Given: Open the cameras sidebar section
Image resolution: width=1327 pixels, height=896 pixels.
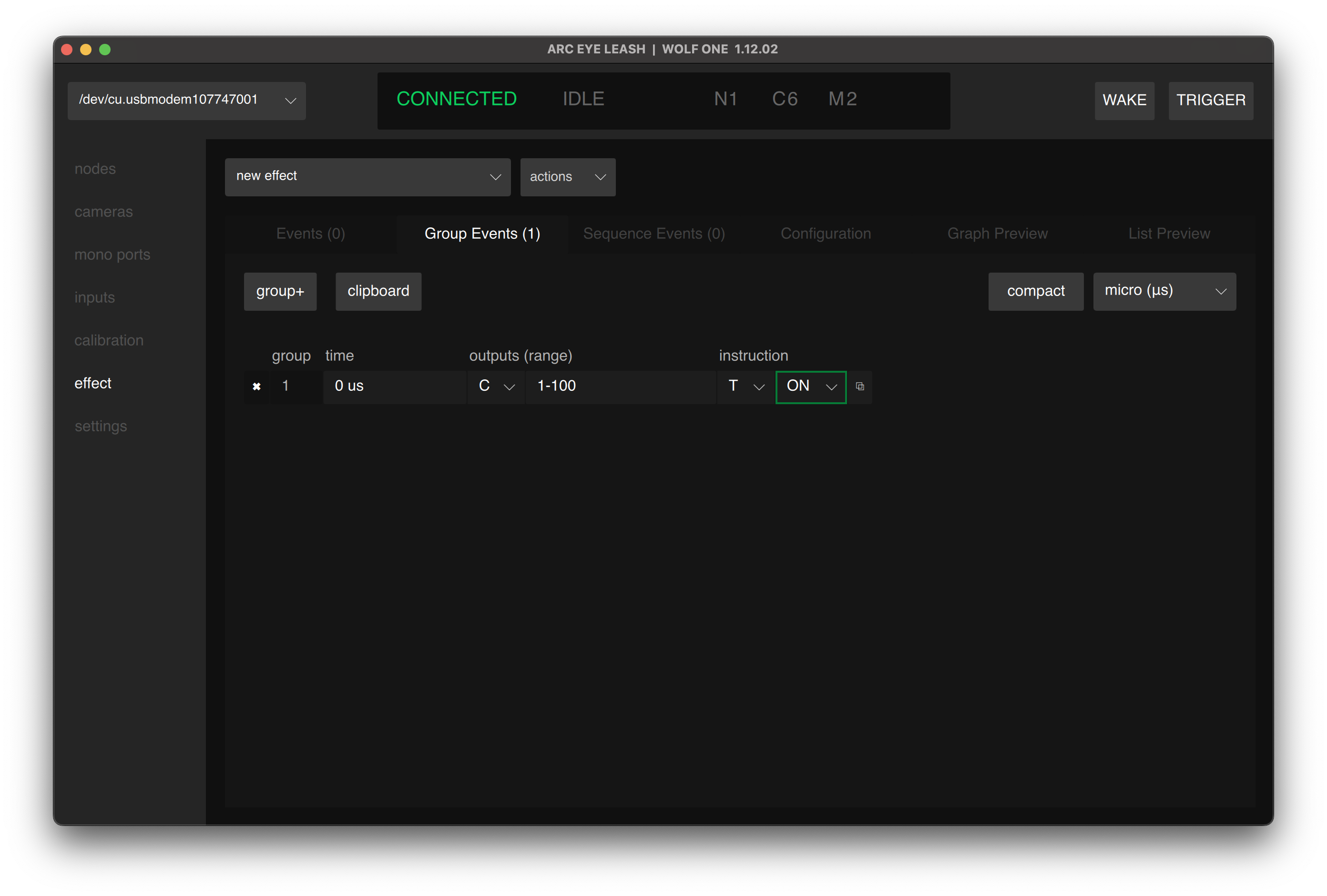Looking at the screenshot, I should pos(103,212).
